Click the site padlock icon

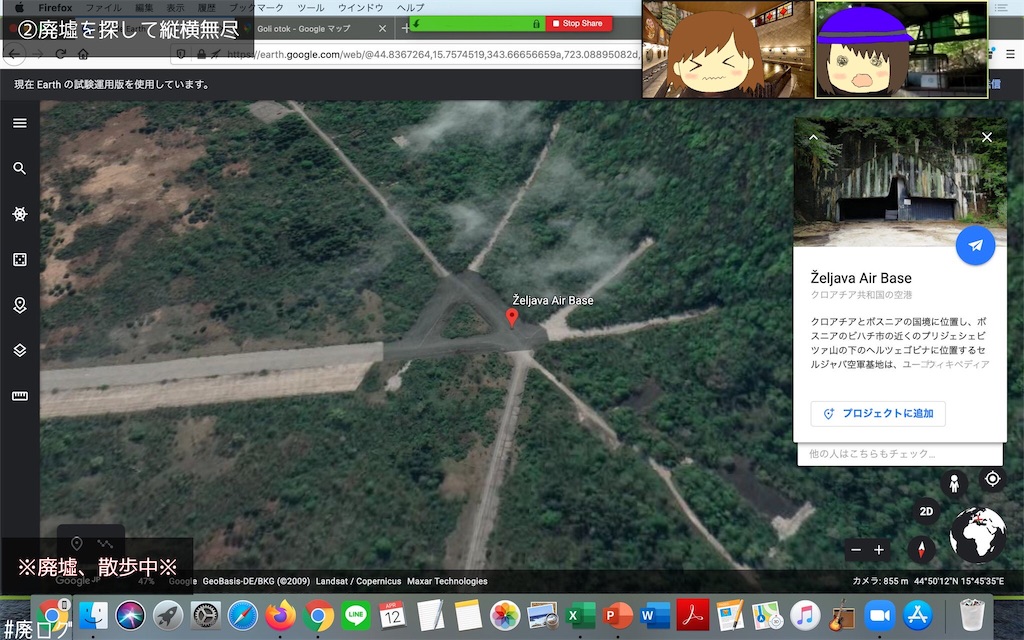point(201,54)
